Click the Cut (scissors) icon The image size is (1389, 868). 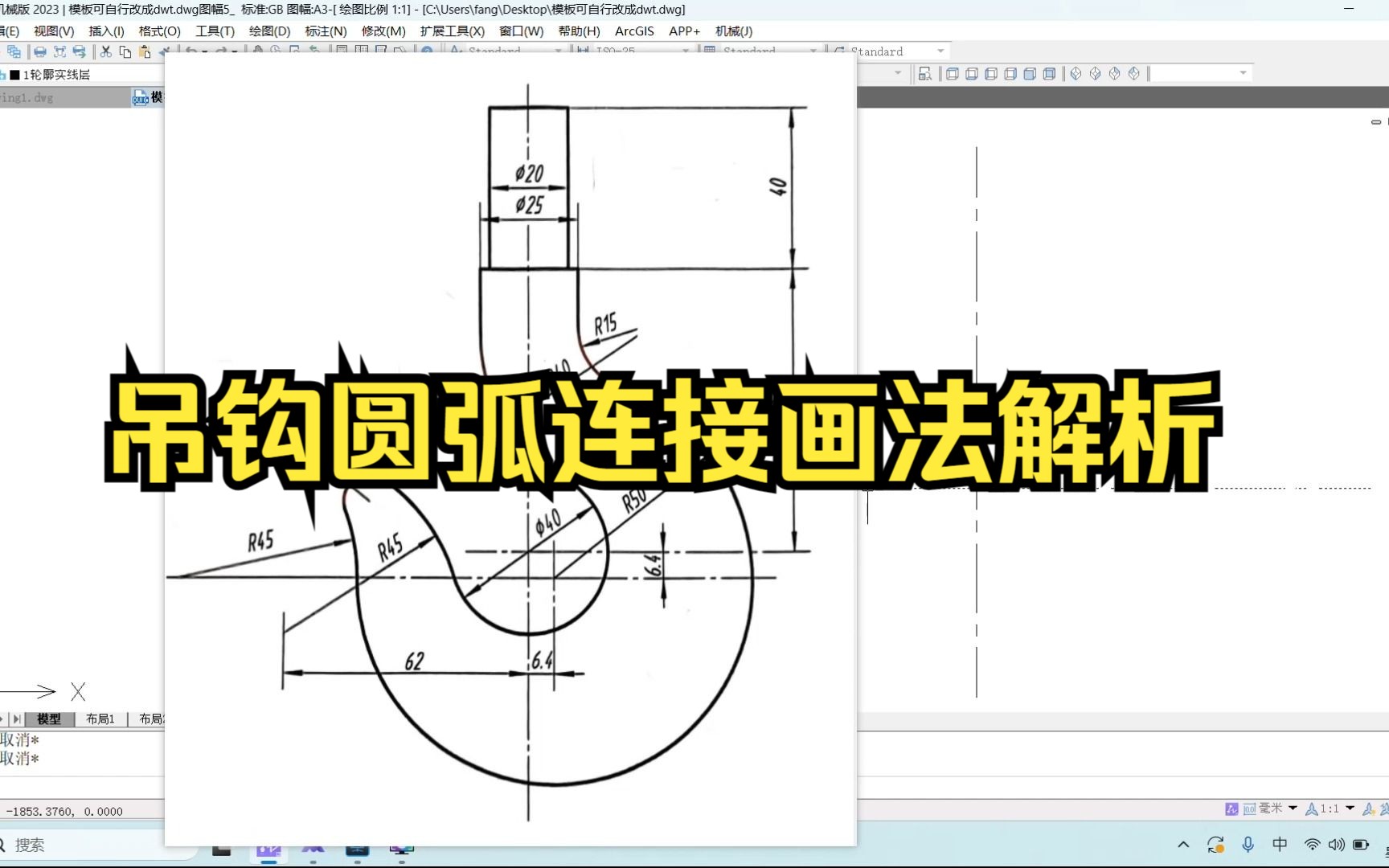[105, 51]
